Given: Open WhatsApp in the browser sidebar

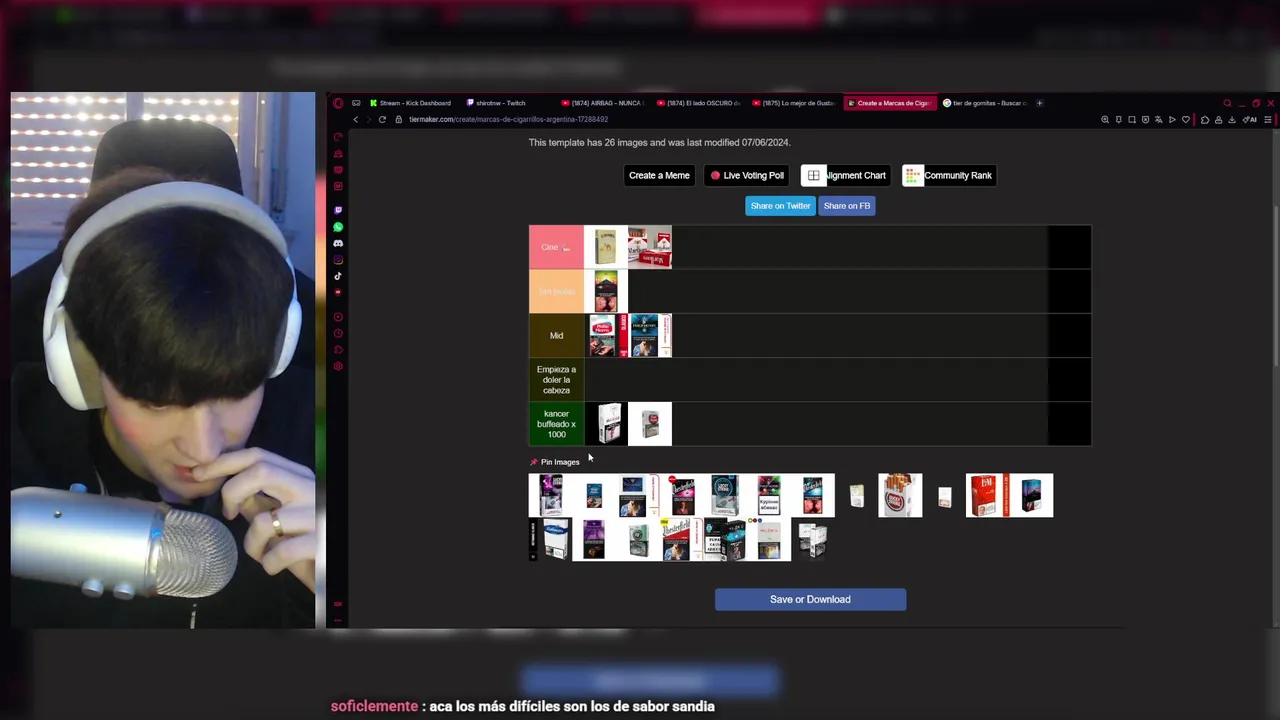Looking at the screenshot, I should [x=338, y=227].
